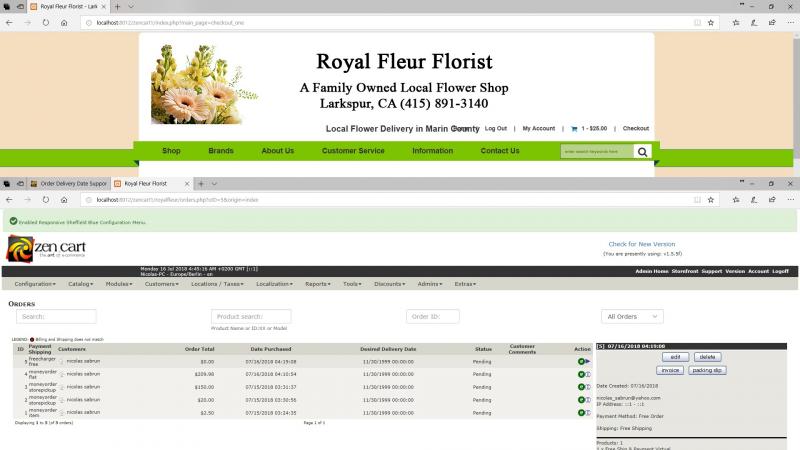This screenshot has width=800, height=450.
Task: Click the shopping cart icon
Action: point(574,129)
